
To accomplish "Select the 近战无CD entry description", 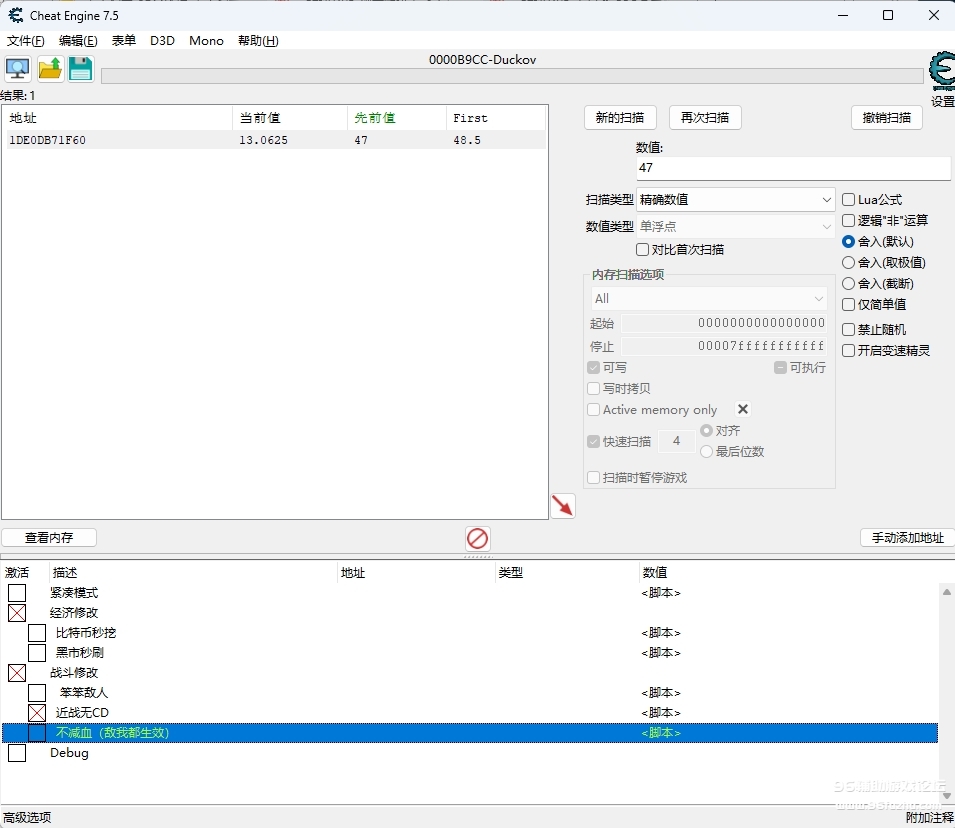I will 82,713.
